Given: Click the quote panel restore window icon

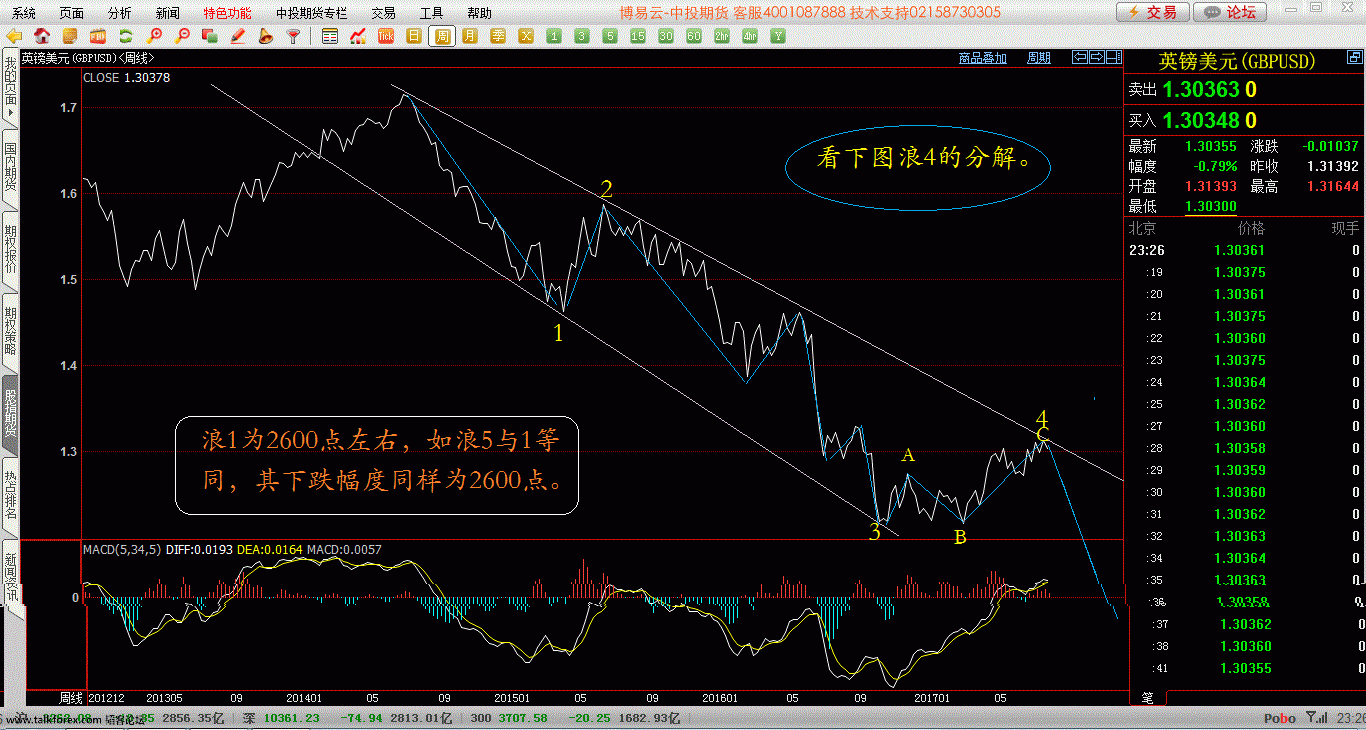Looking at the screenshot, I should pyautogui.click(x=1354, y=58).
